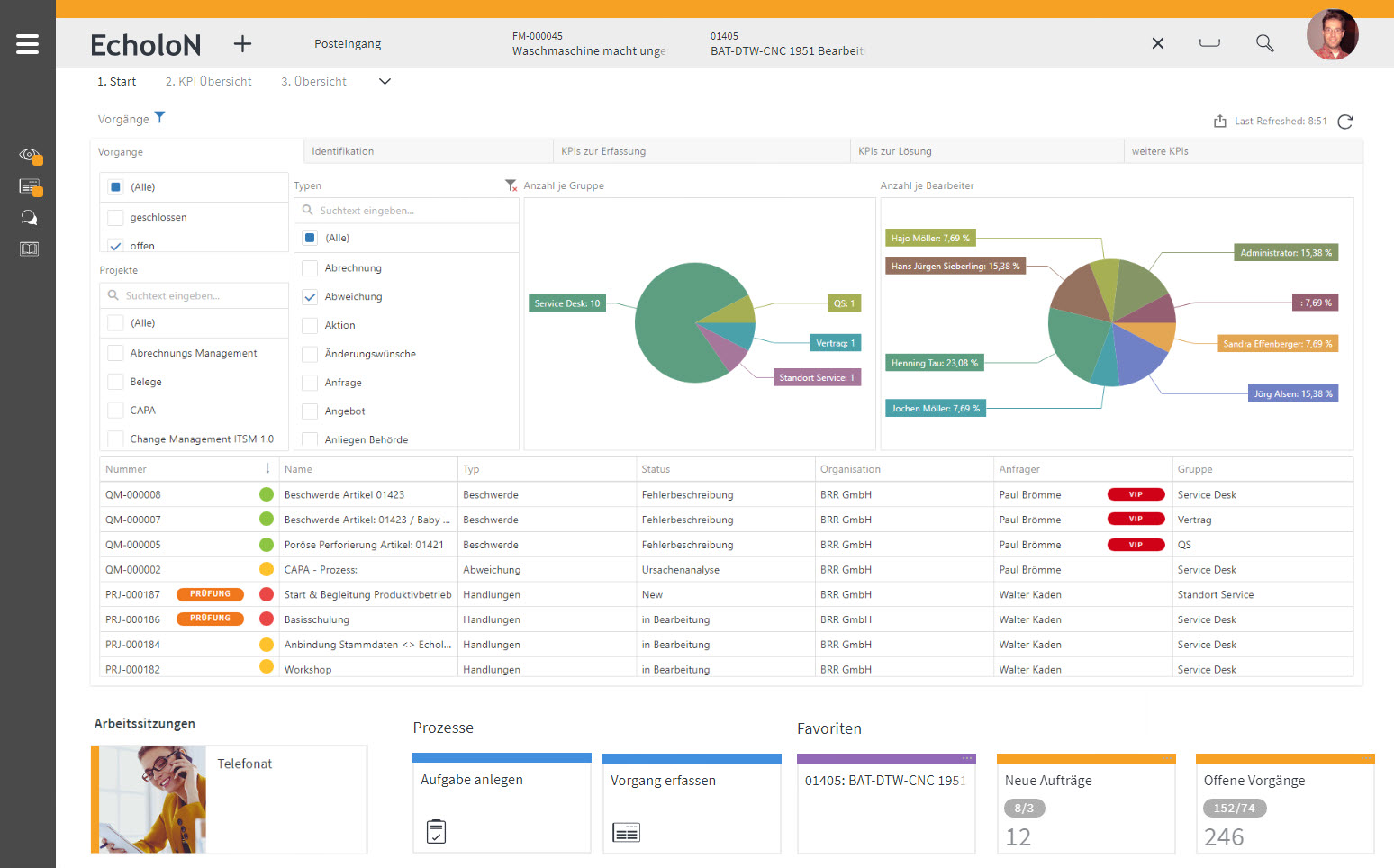The width and height of the screenshot is (1394, 868).
Task: Open the Posteingang tab
Action: coord(348,43)
